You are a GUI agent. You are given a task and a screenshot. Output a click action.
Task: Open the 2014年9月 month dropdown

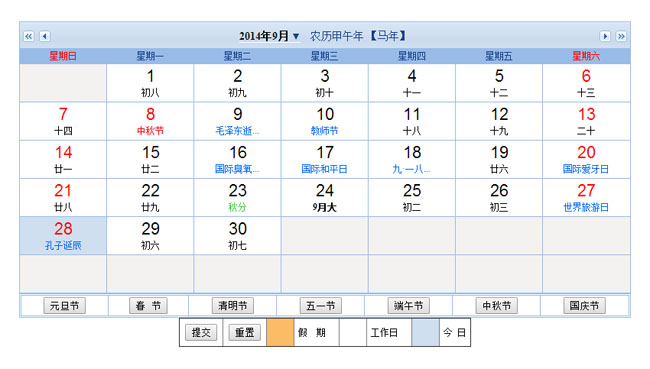pos(269,36)
